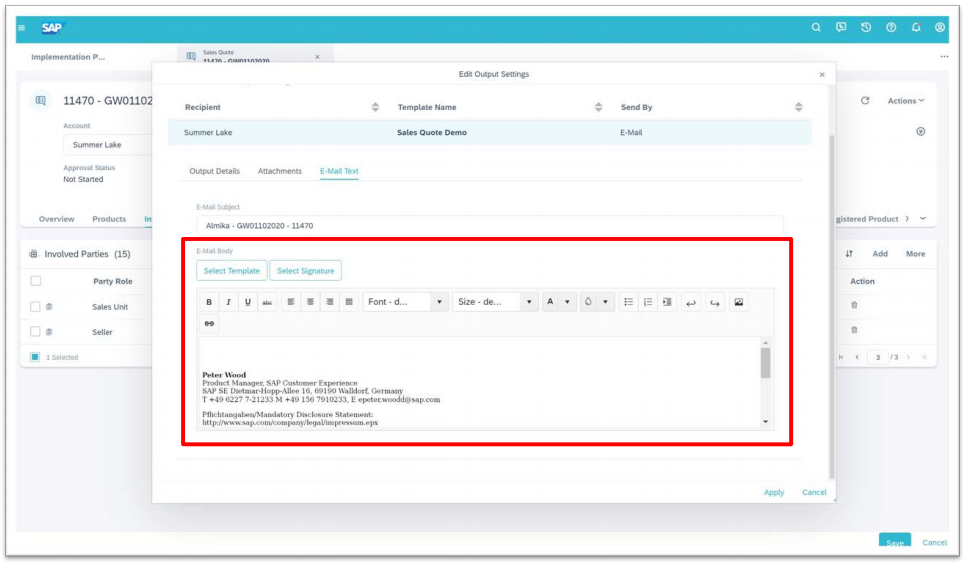Open notifications bell
Viewport: 963px width, 569px height.
coord(916,28)
